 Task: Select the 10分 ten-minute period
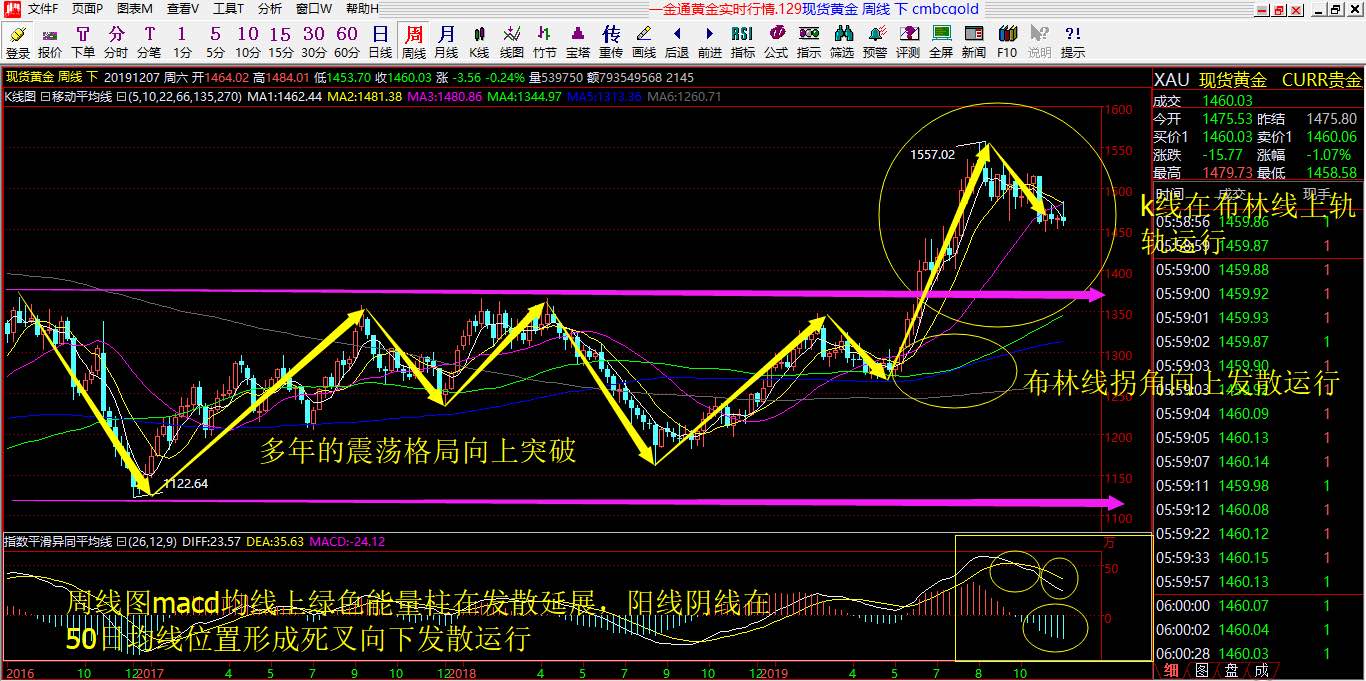pos(248,42)
